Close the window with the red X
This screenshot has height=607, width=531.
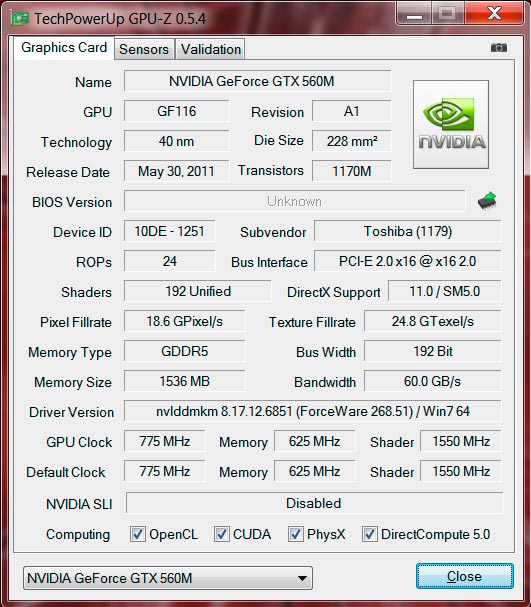pyautogui.click(x=495, y=14)
